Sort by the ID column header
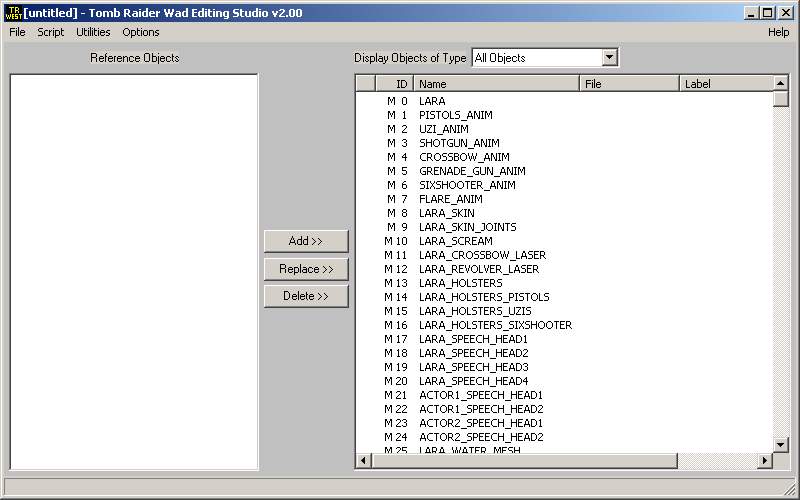The width and height of the screenshot is (800, 500). point(394,84)
